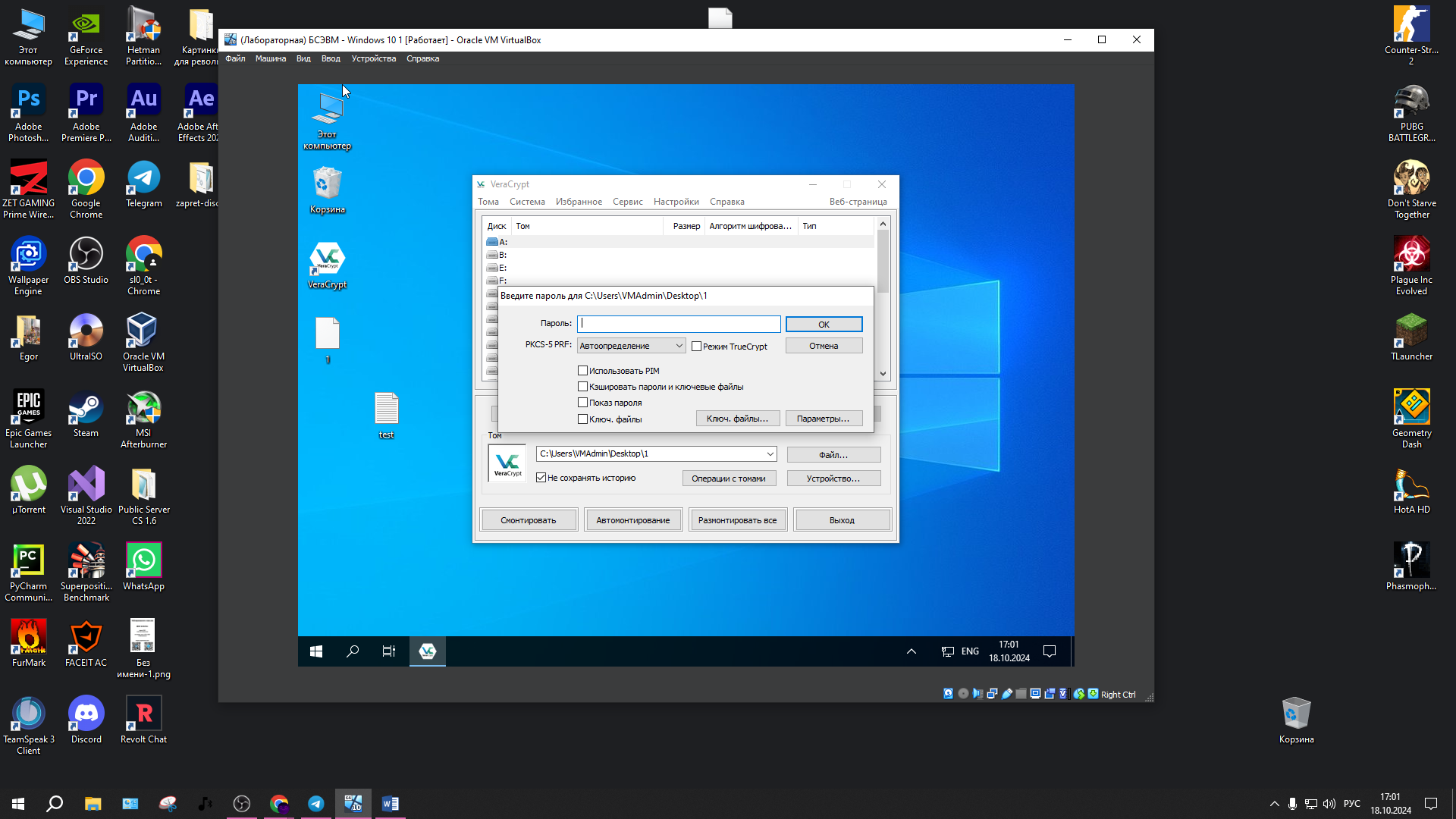The width and height of the screenshot is (1456, 819).
Task: Check Кэшировать пароли и ключевые файлы
Action: coord(582,387)
